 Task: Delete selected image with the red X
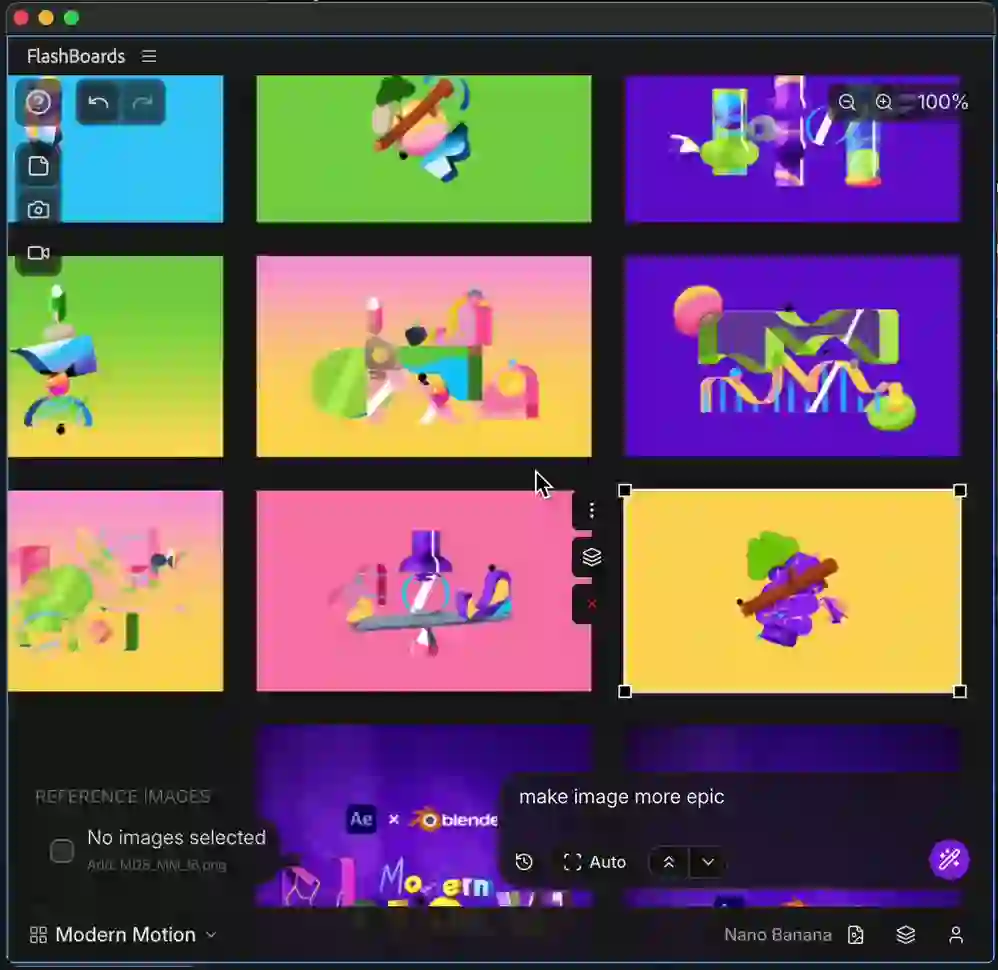pyautogui.click(x=592, y=604)
